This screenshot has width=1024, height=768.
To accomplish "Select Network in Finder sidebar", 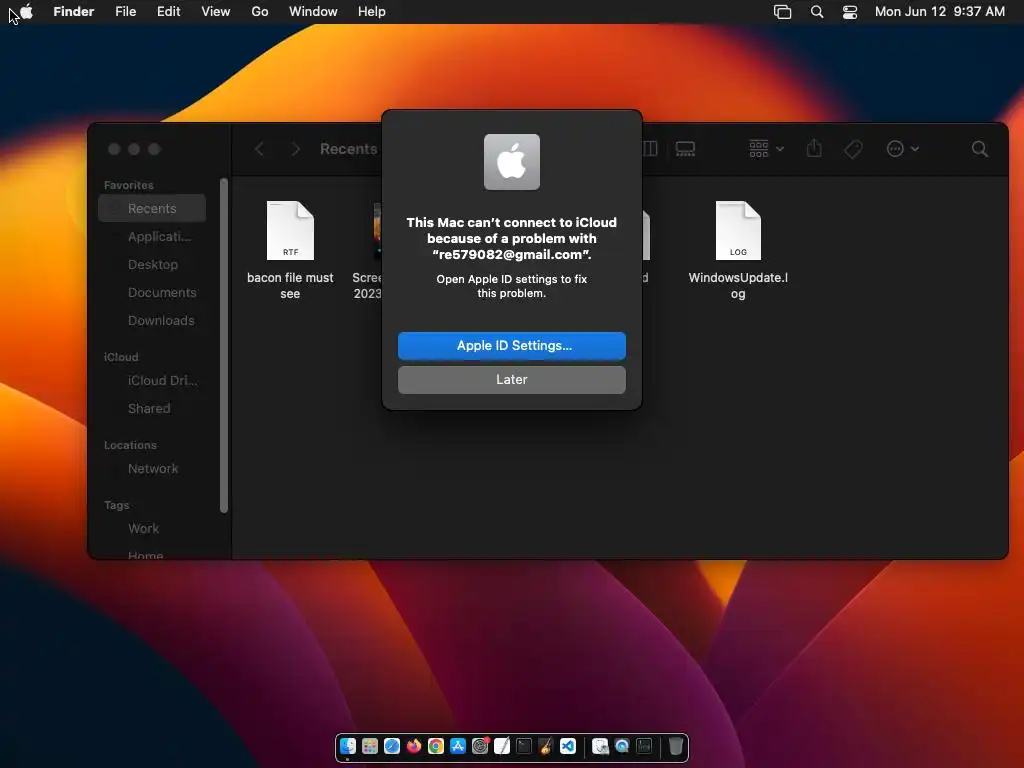I will click(x=152, y=468).
